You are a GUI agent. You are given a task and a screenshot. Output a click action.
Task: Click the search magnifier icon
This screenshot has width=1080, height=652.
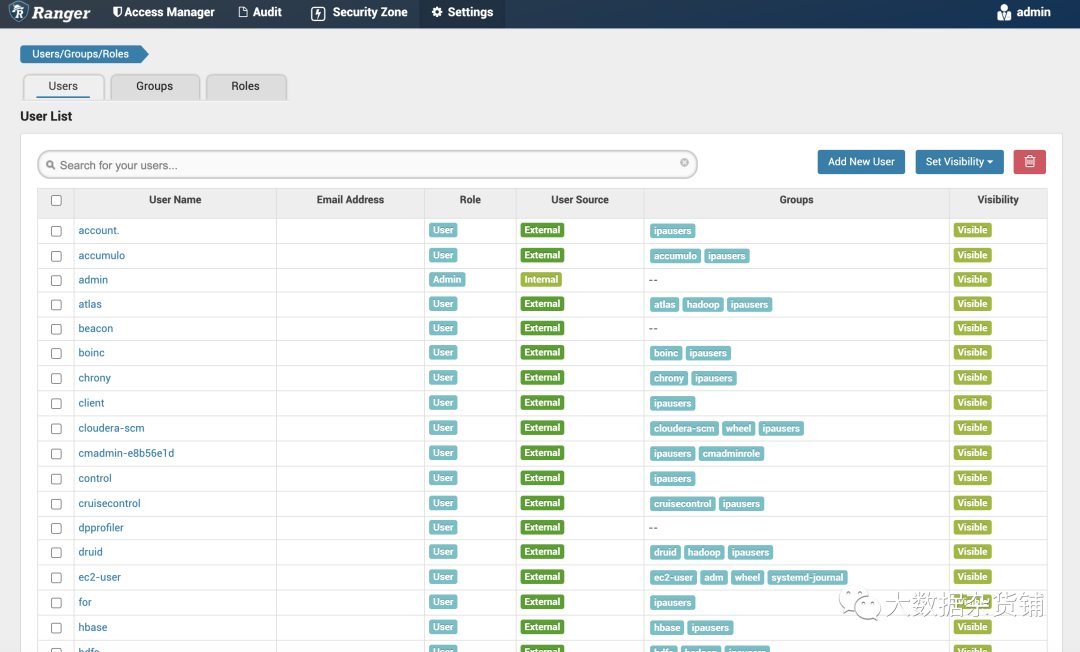point(50,165)
